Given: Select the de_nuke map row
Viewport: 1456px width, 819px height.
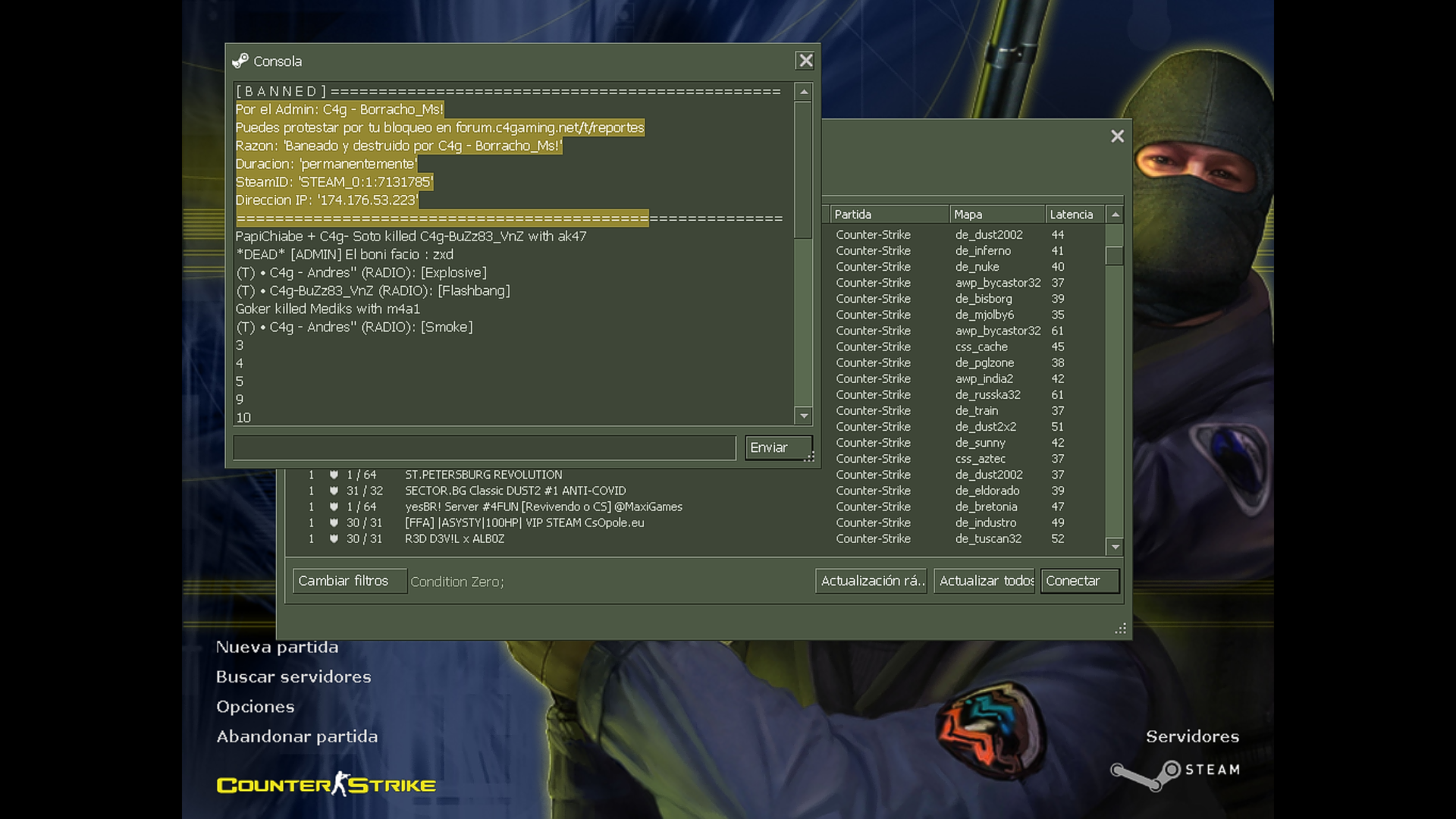Looking at the screenshot, I should (965, 267).
